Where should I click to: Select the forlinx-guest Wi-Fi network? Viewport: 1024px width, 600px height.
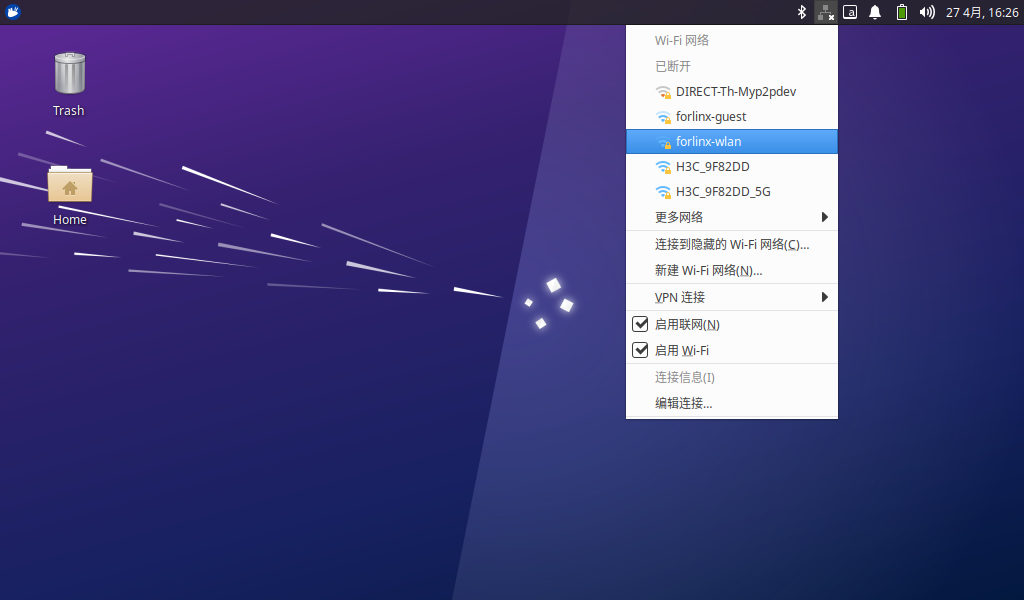[x=710, y=117]
